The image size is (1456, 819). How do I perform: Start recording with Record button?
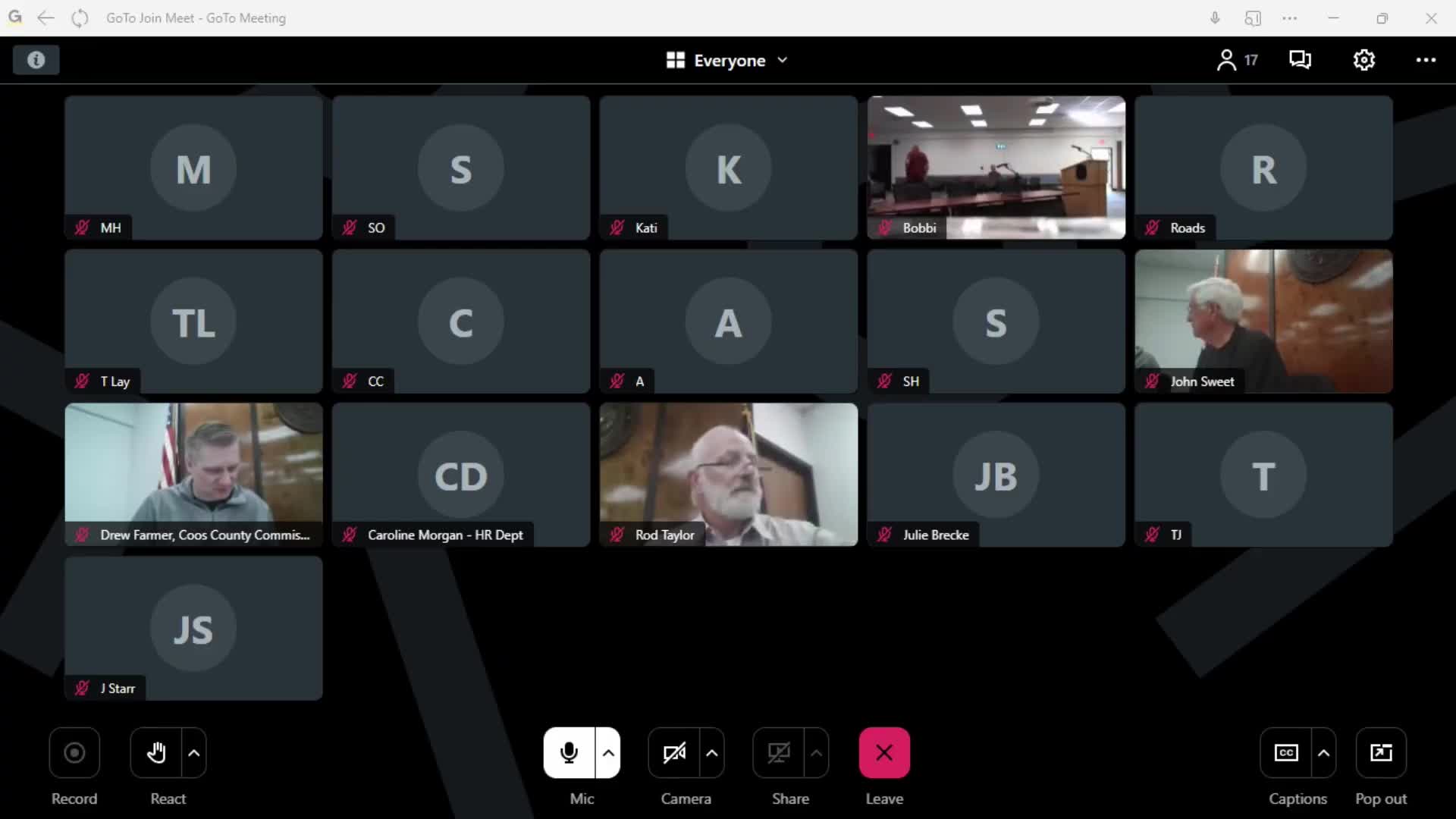[74, 752]
